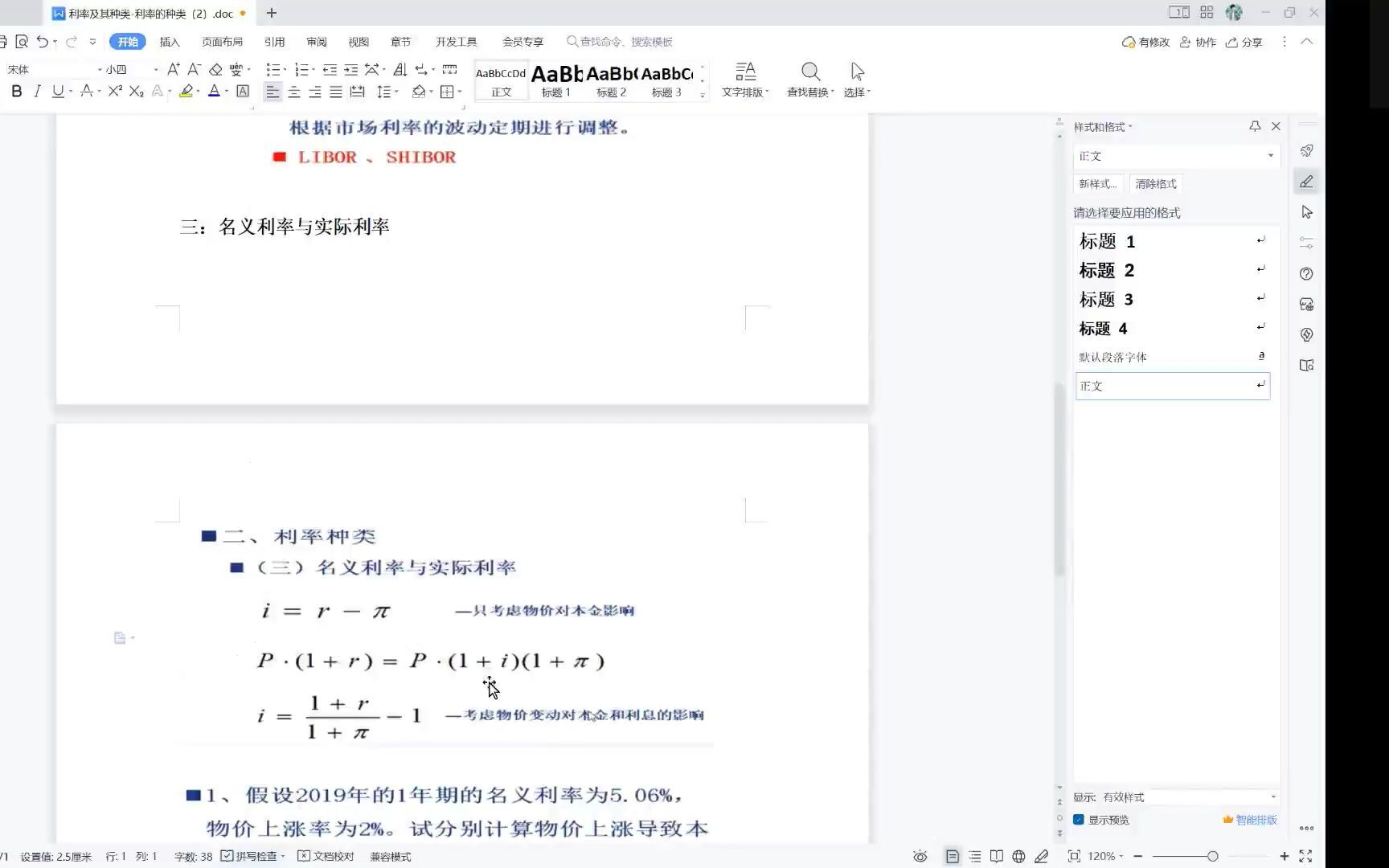Switch to web layout view
Viewport: 1389px width, 868px height.
pos(1018,857)
